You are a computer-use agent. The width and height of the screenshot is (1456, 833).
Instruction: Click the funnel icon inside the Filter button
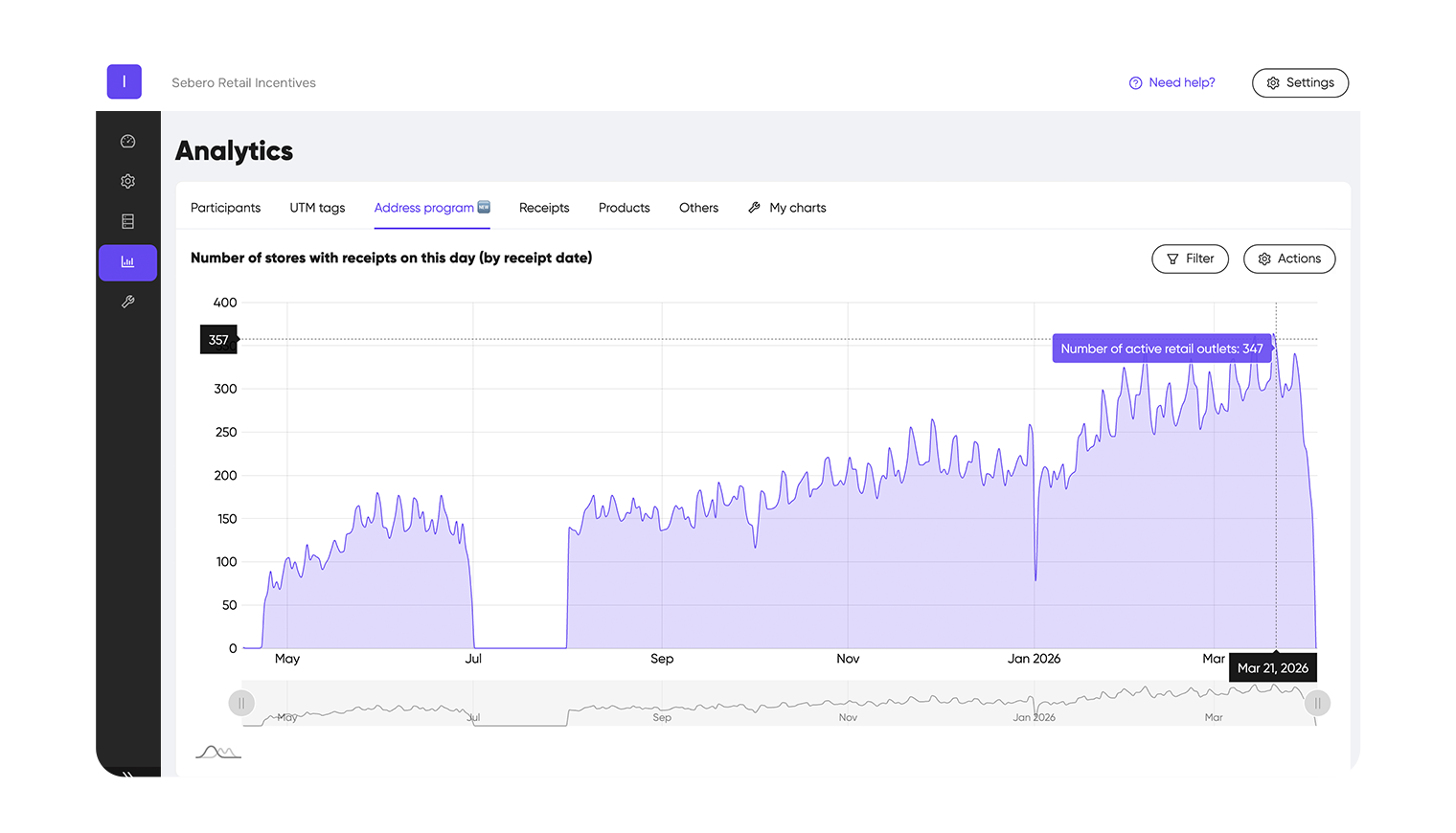click(x=1173, y=259)
